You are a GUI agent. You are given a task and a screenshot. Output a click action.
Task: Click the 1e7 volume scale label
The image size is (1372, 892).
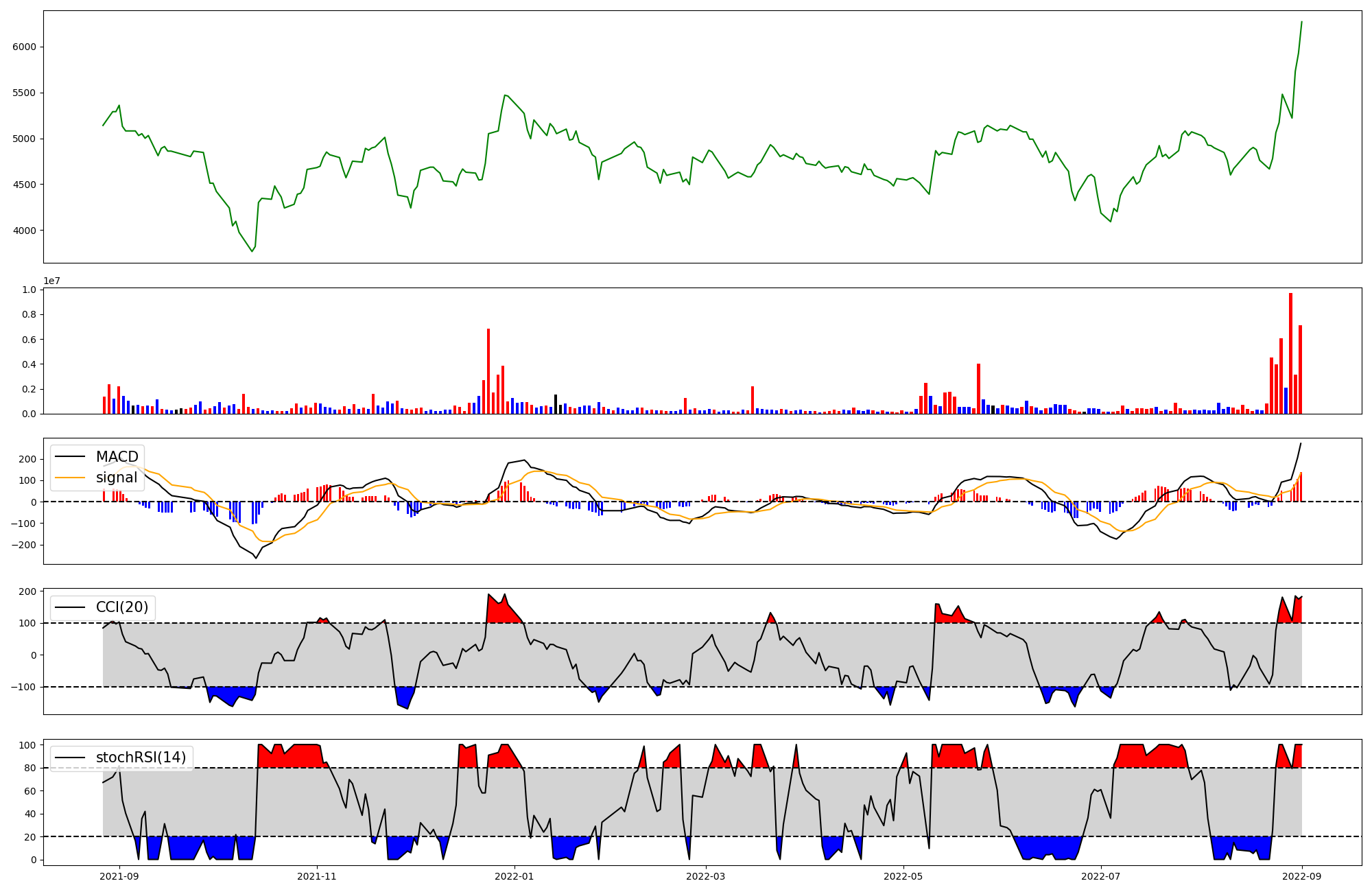click(x=52, y=281)
